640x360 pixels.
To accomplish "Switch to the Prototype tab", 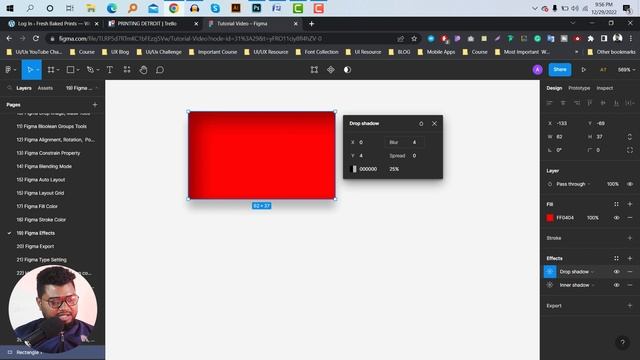I will (x=579, y=88).
